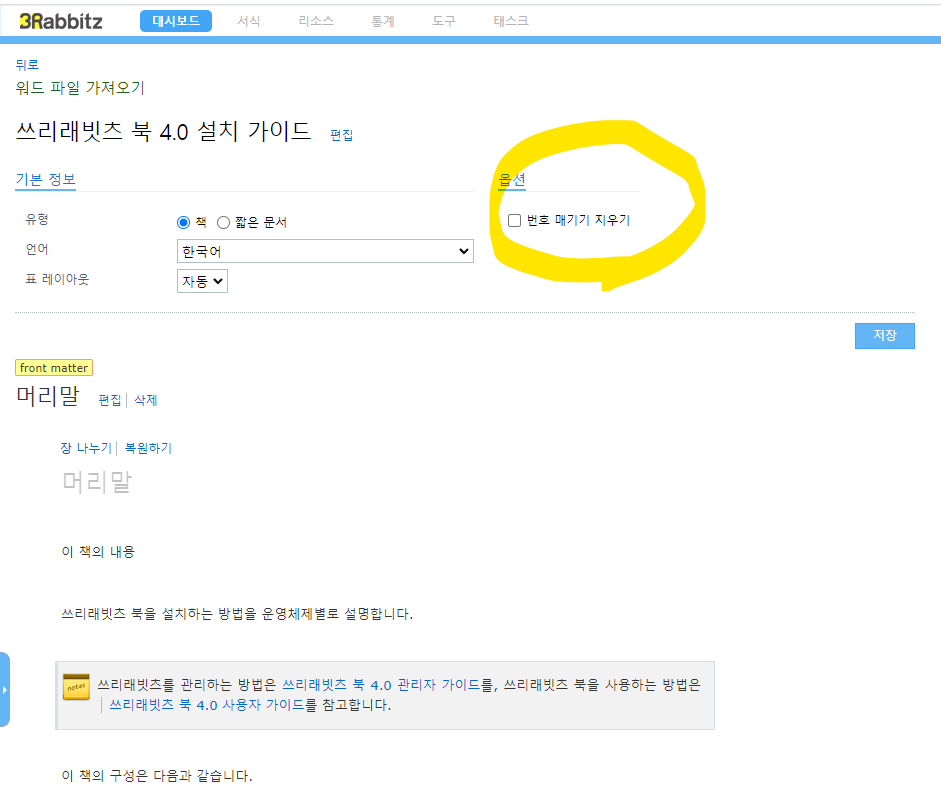Click the 복원하기 link

pyautogui.click(x=148, y=448)
